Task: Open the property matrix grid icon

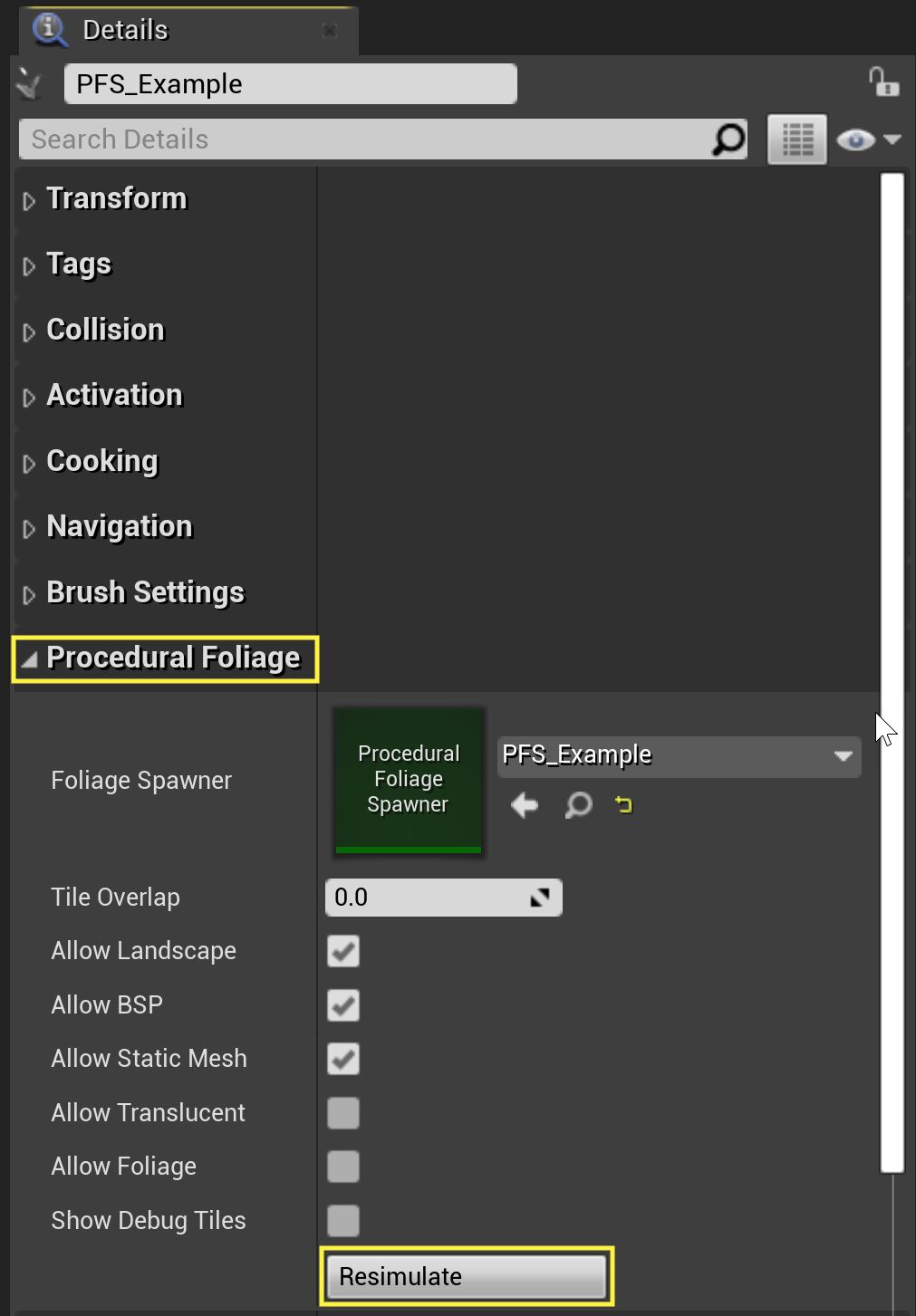Action: click(x=797, y=139)
